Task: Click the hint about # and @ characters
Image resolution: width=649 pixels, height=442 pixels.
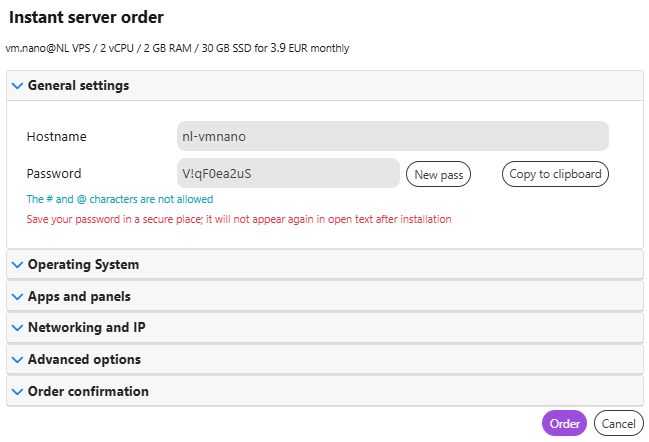Action: pos(120,199)
